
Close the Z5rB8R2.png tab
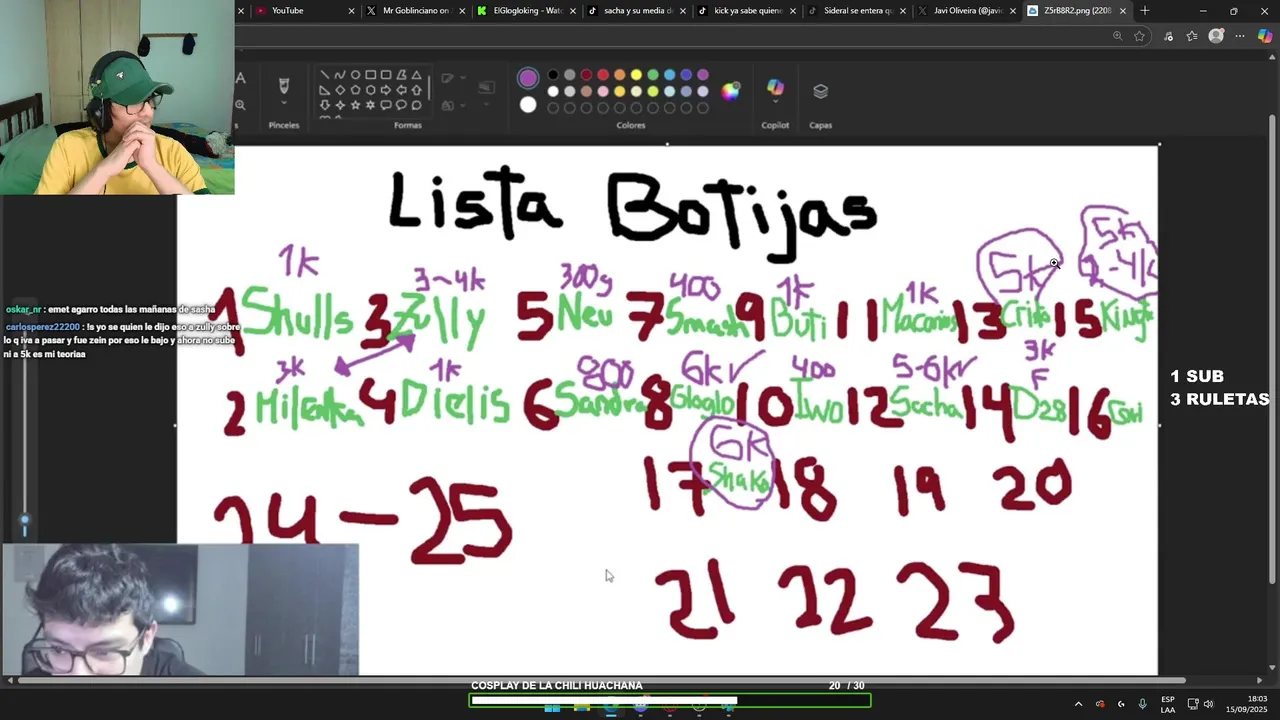1123,11
